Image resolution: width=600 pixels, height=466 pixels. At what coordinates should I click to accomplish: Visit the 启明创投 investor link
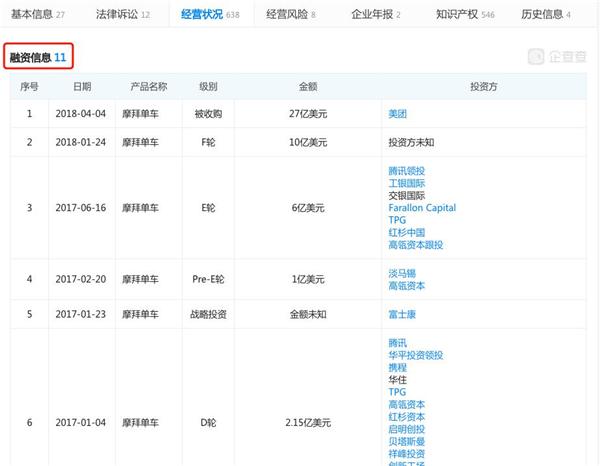click(x=406, y=429)
